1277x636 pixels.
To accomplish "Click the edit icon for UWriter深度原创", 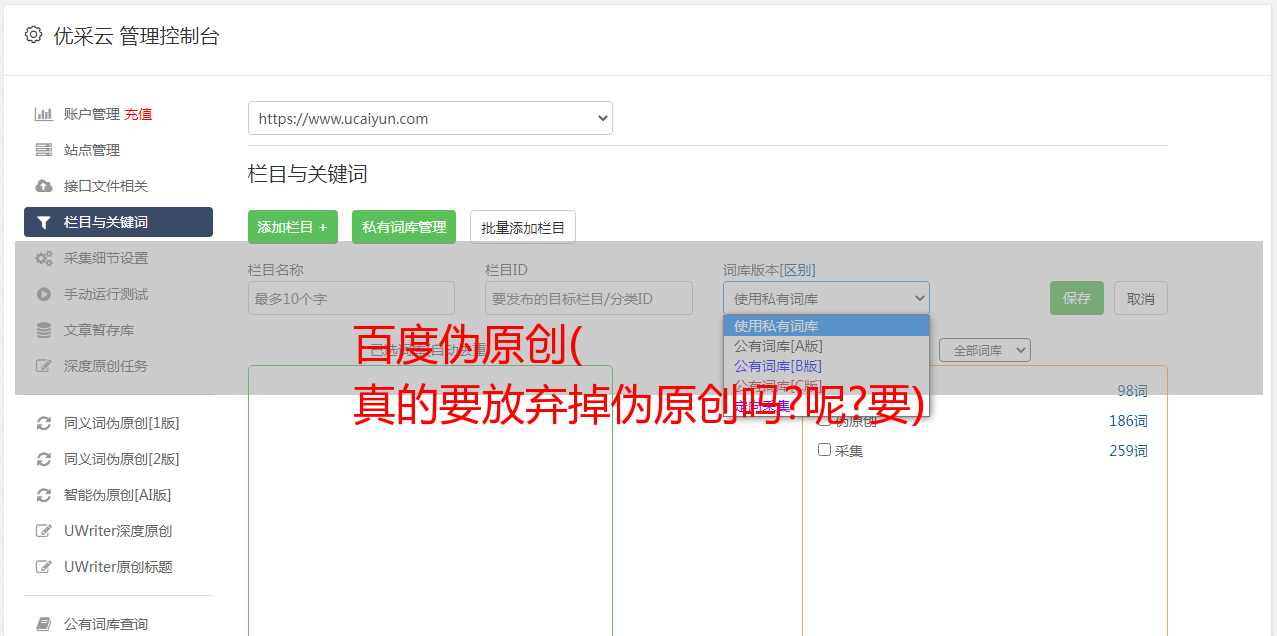I will tap(43, 531).
